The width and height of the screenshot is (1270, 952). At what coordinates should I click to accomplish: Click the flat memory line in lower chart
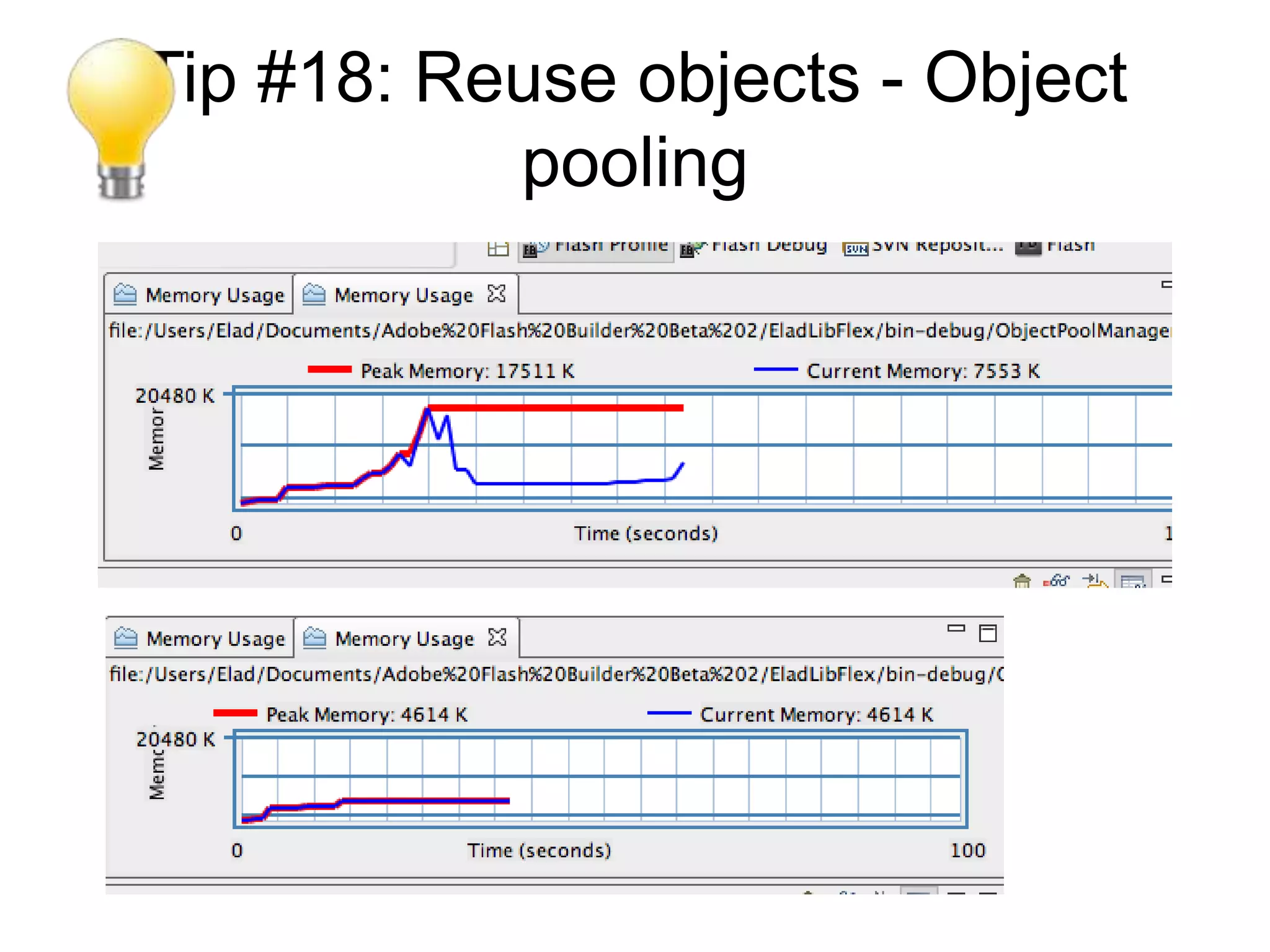[x=425, y=801]
